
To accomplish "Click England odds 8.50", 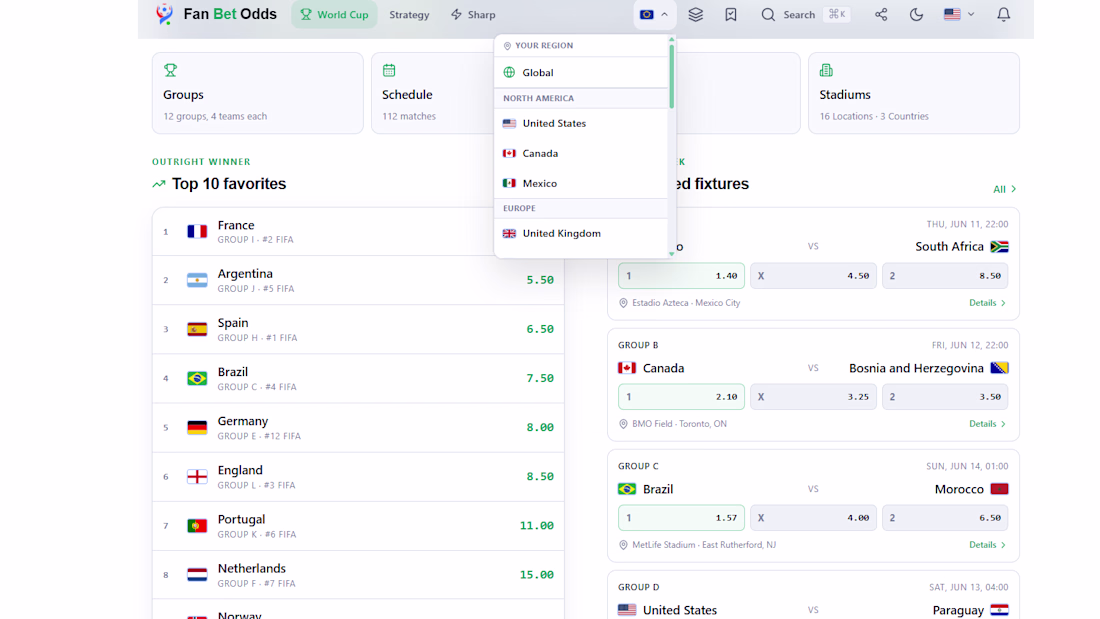I will pyautogui.click(x=539, y=477).
